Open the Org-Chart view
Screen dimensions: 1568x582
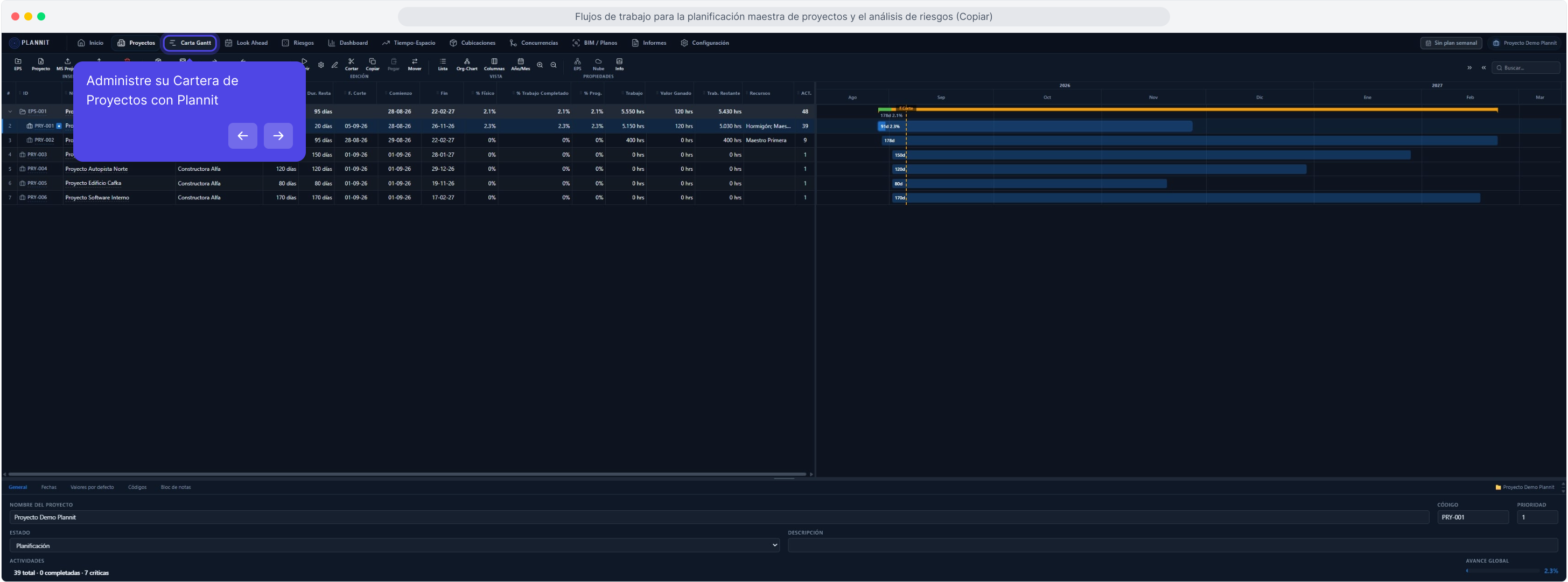click(x=467, y=64)
